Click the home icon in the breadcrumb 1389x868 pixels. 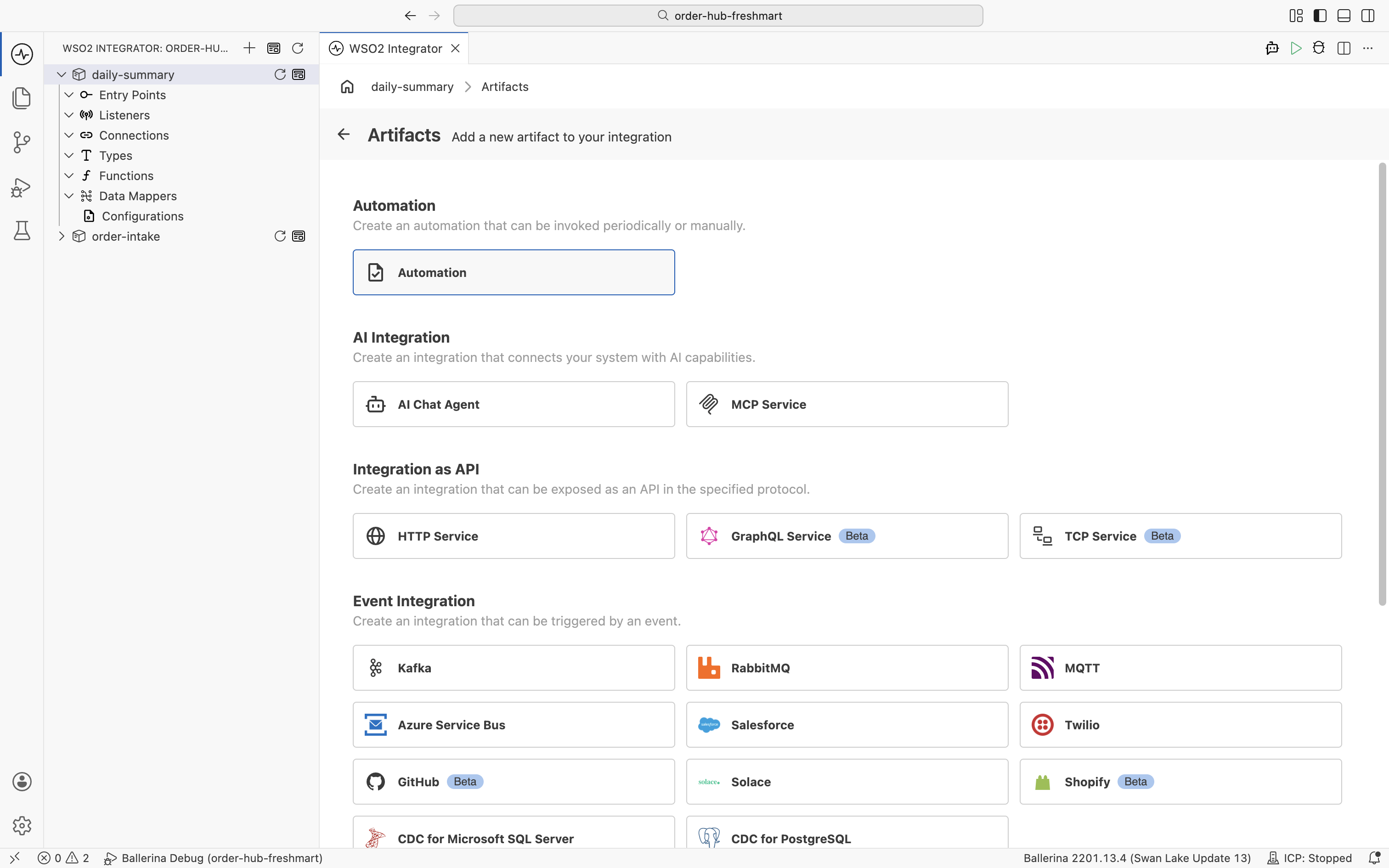tap(347, 87)
